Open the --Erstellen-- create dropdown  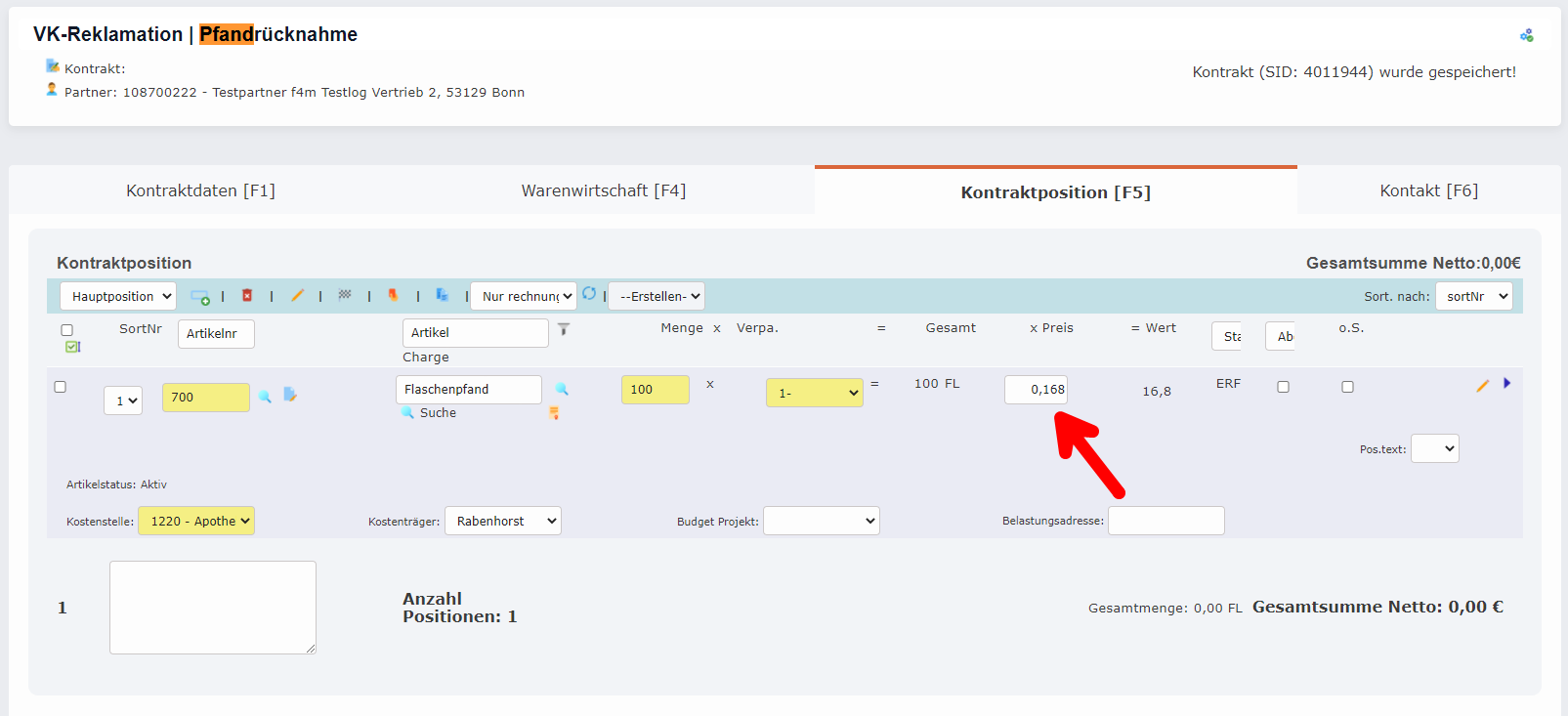click(x=657, y=296)
